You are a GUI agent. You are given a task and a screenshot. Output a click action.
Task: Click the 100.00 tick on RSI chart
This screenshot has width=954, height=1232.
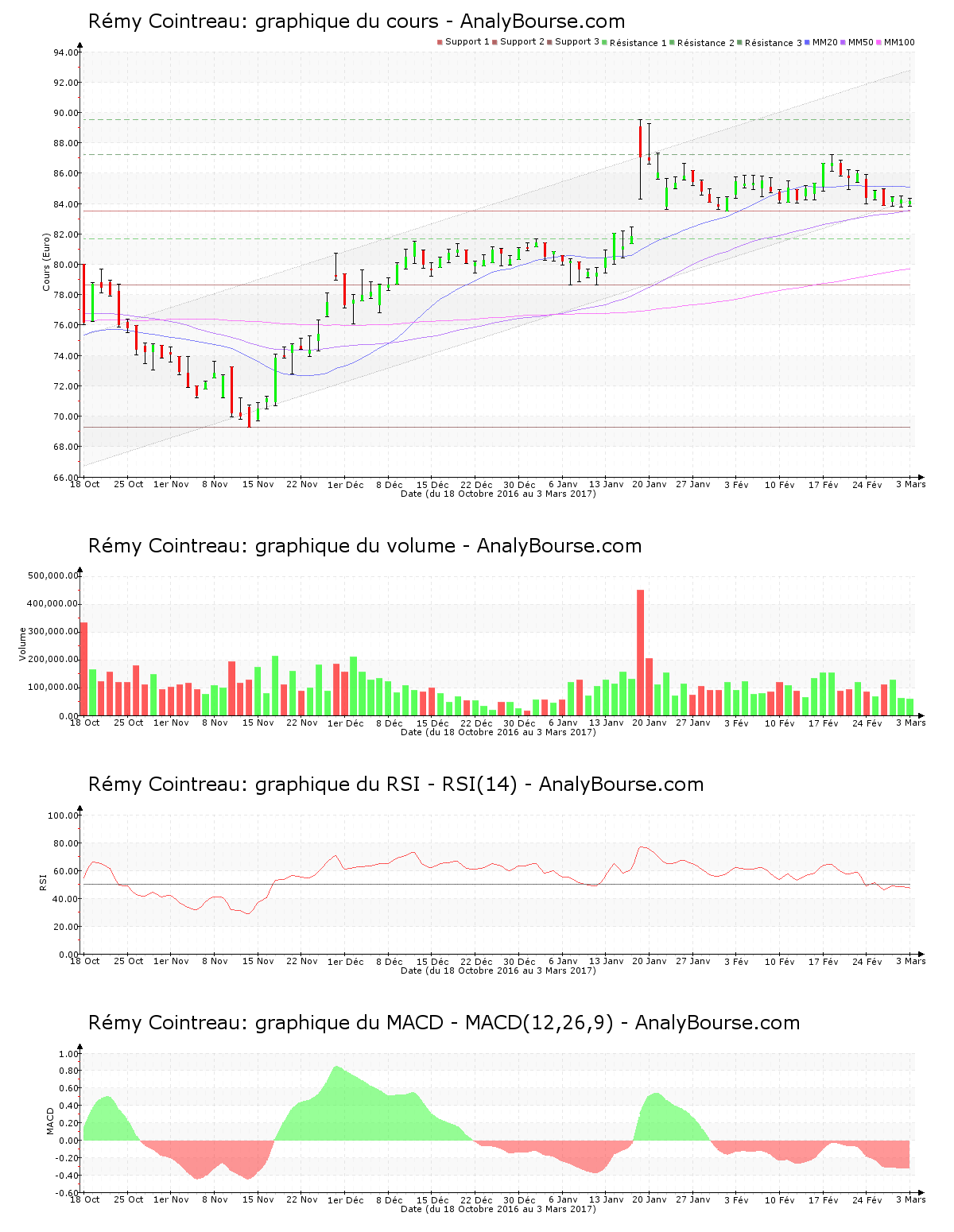(64, 816)
